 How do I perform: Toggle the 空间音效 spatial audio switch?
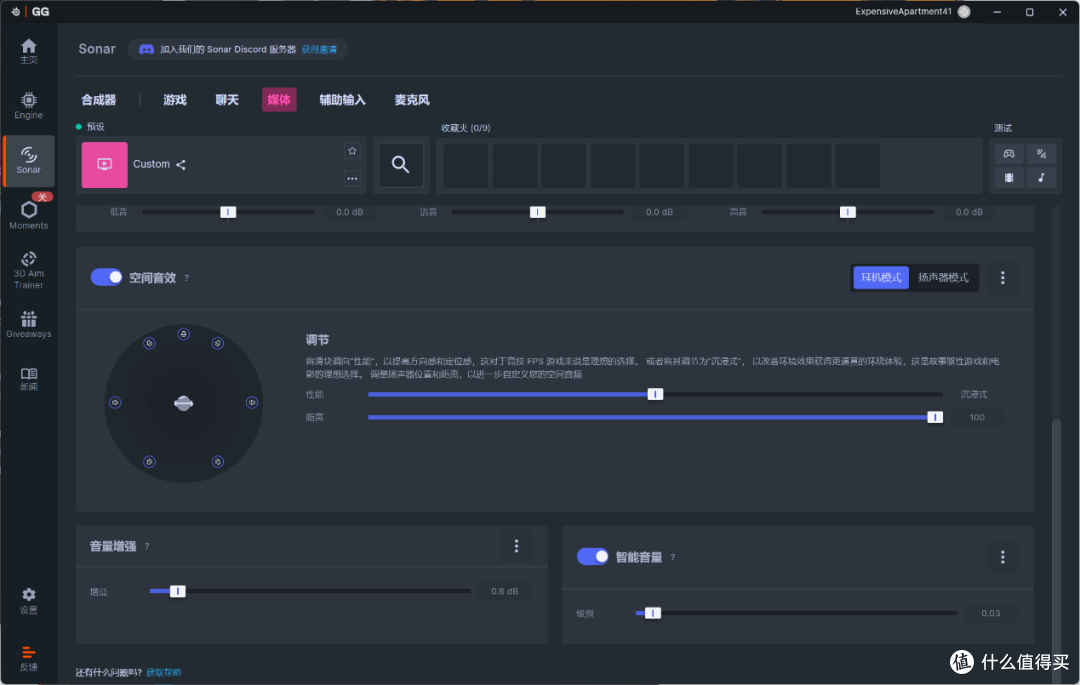click(107, 277)
